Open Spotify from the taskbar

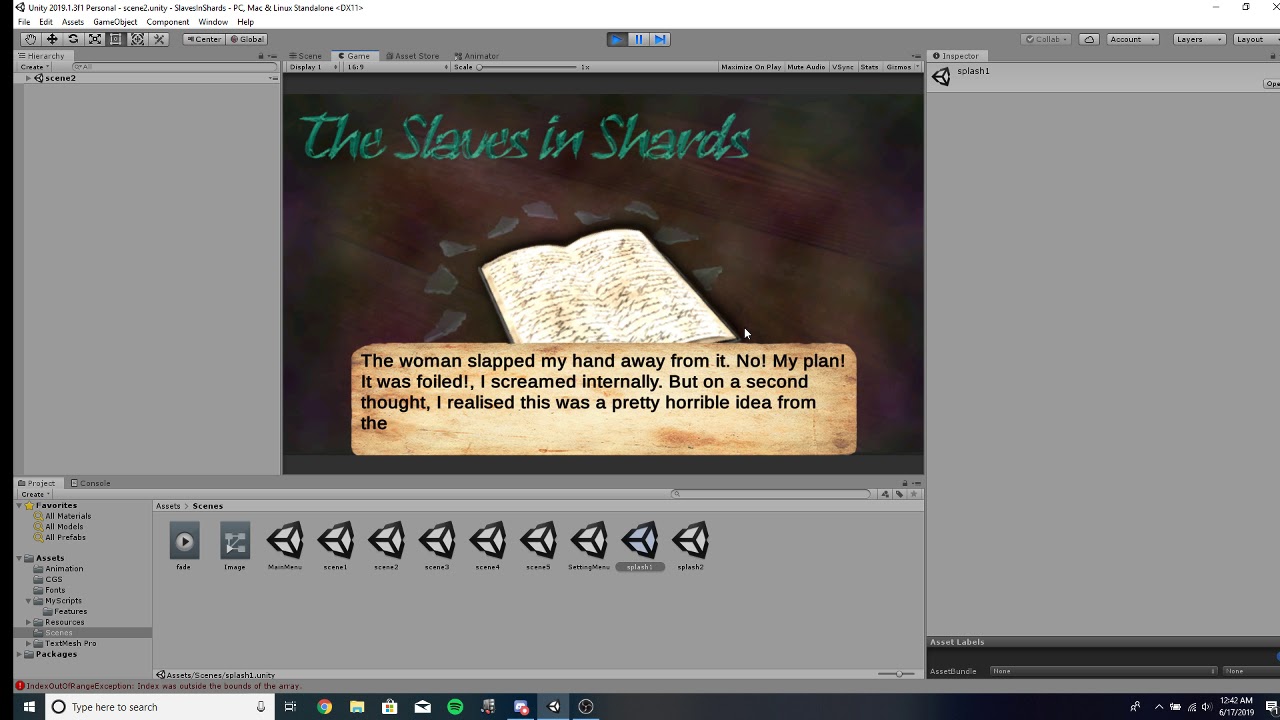[x=455, y=707]
